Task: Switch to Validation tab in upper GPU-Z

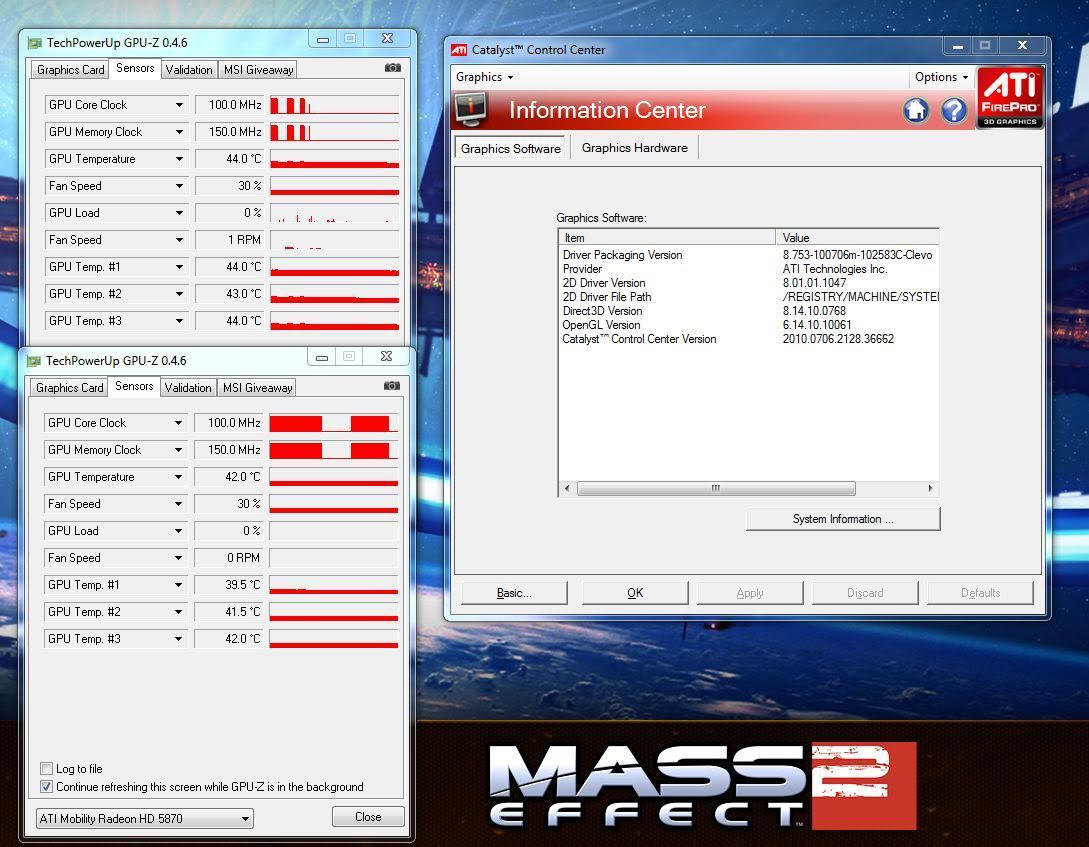Action: click(189, 69)
